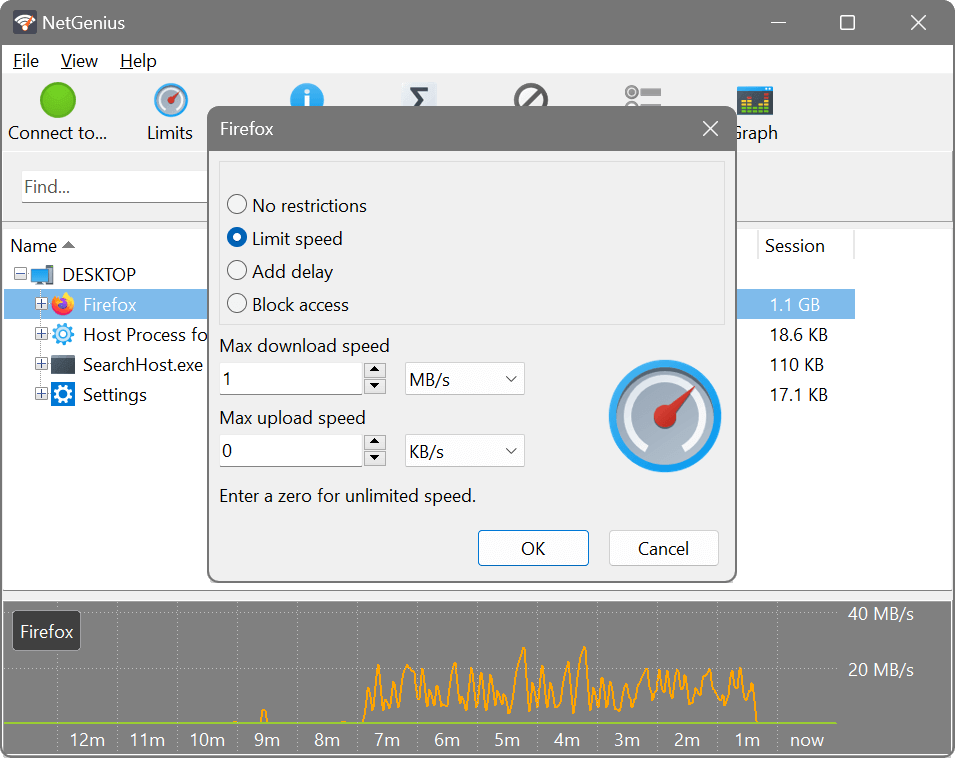The height and width of the screenshot is (758, 955).
Task: Click the Firefox icon in the tree
Action: coord(63,304)
